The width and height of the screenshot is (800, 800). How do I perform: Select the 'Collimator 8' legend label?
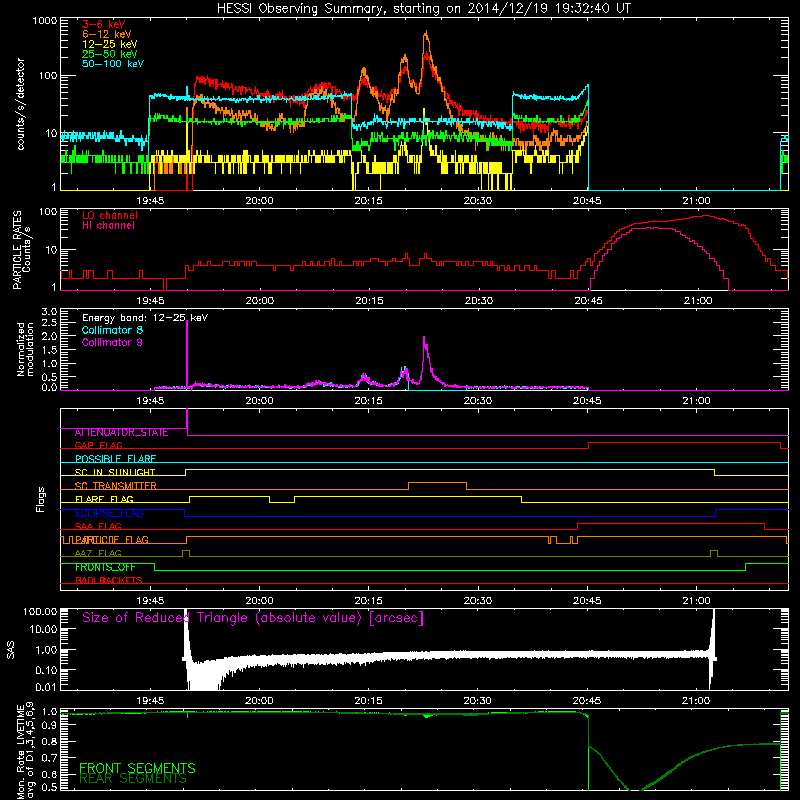[x=112, y=330]
